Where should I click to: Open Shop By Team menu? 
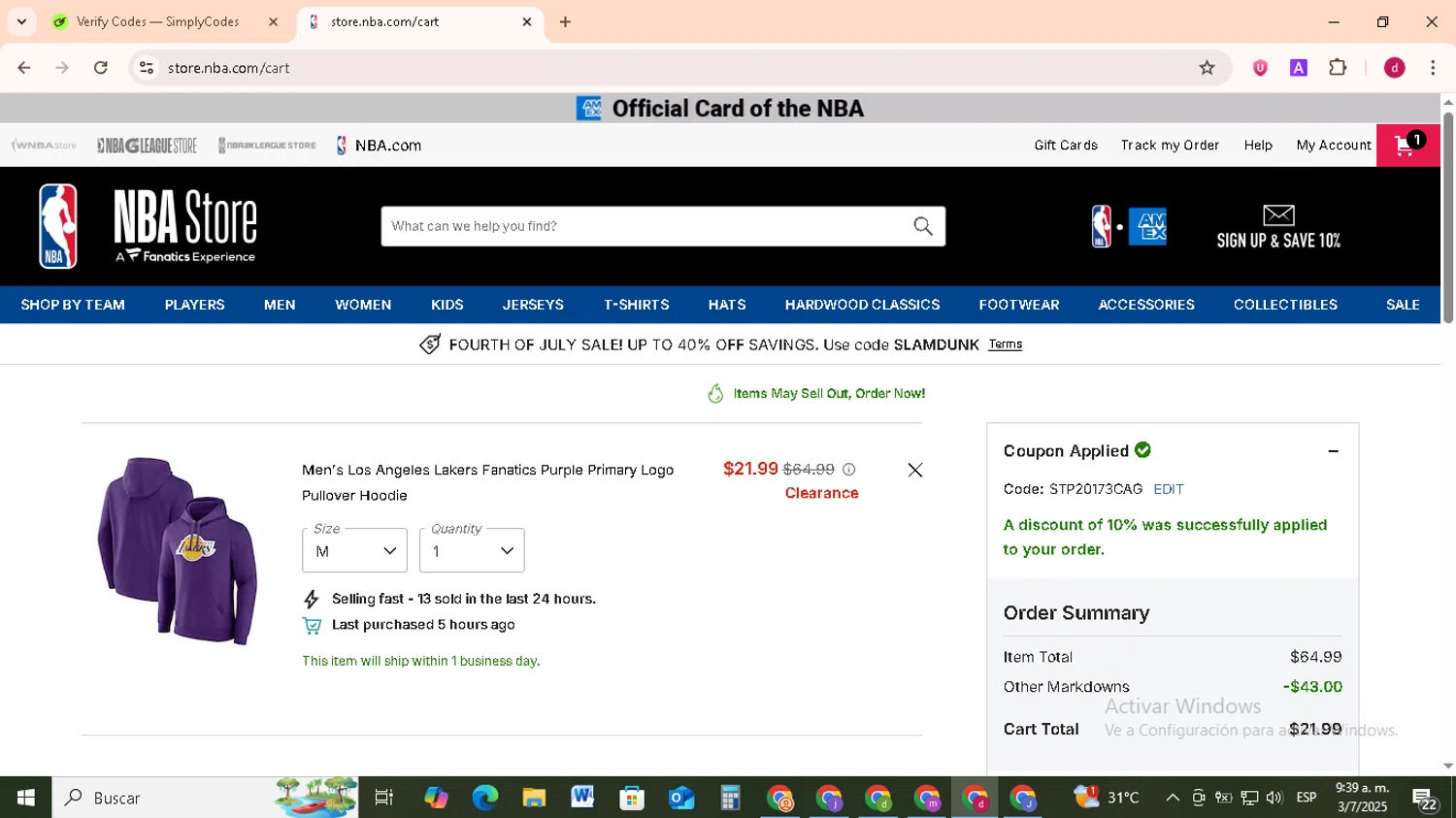point(73,305)
